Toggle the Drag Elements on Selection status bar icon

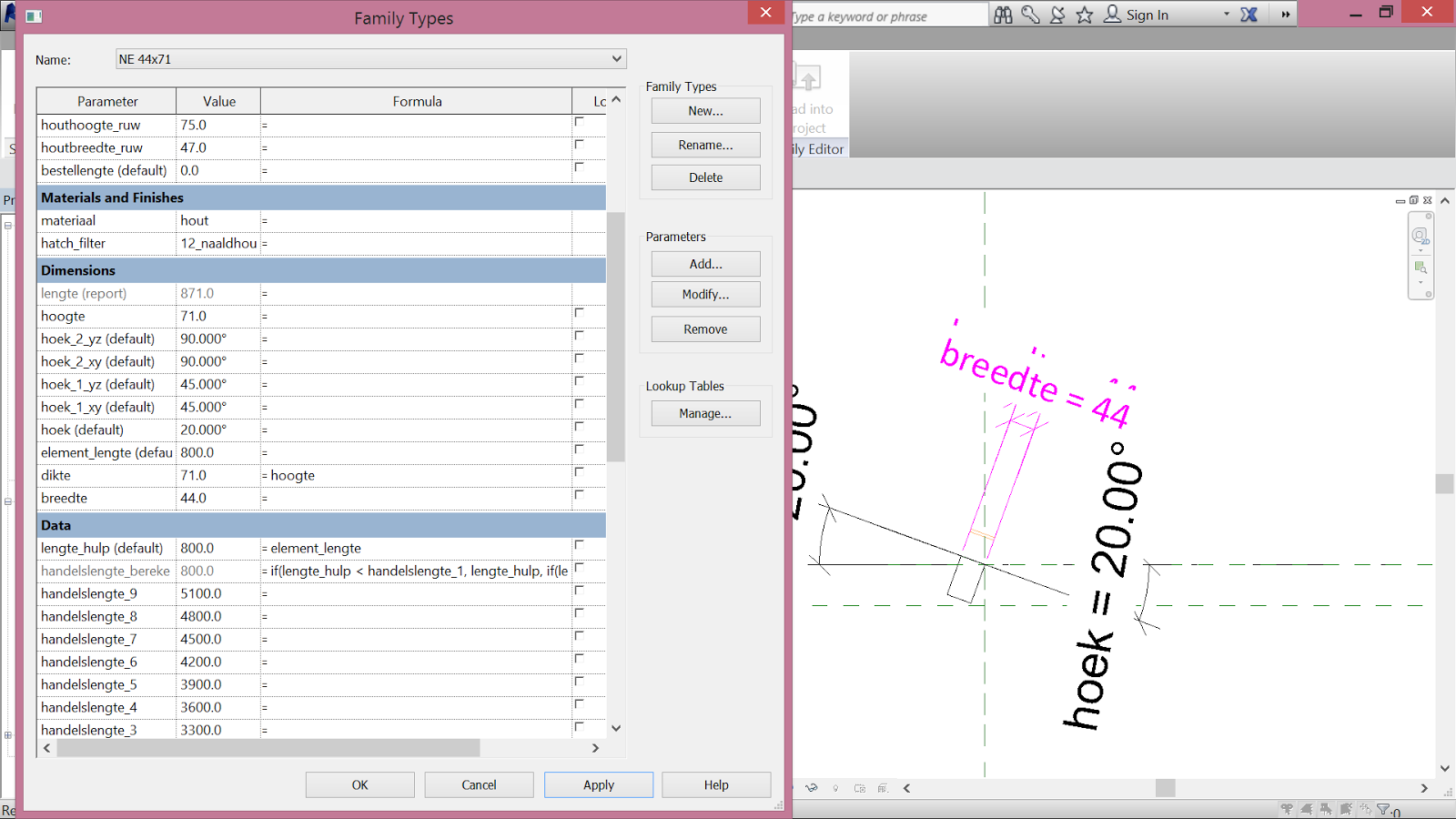1366,809
